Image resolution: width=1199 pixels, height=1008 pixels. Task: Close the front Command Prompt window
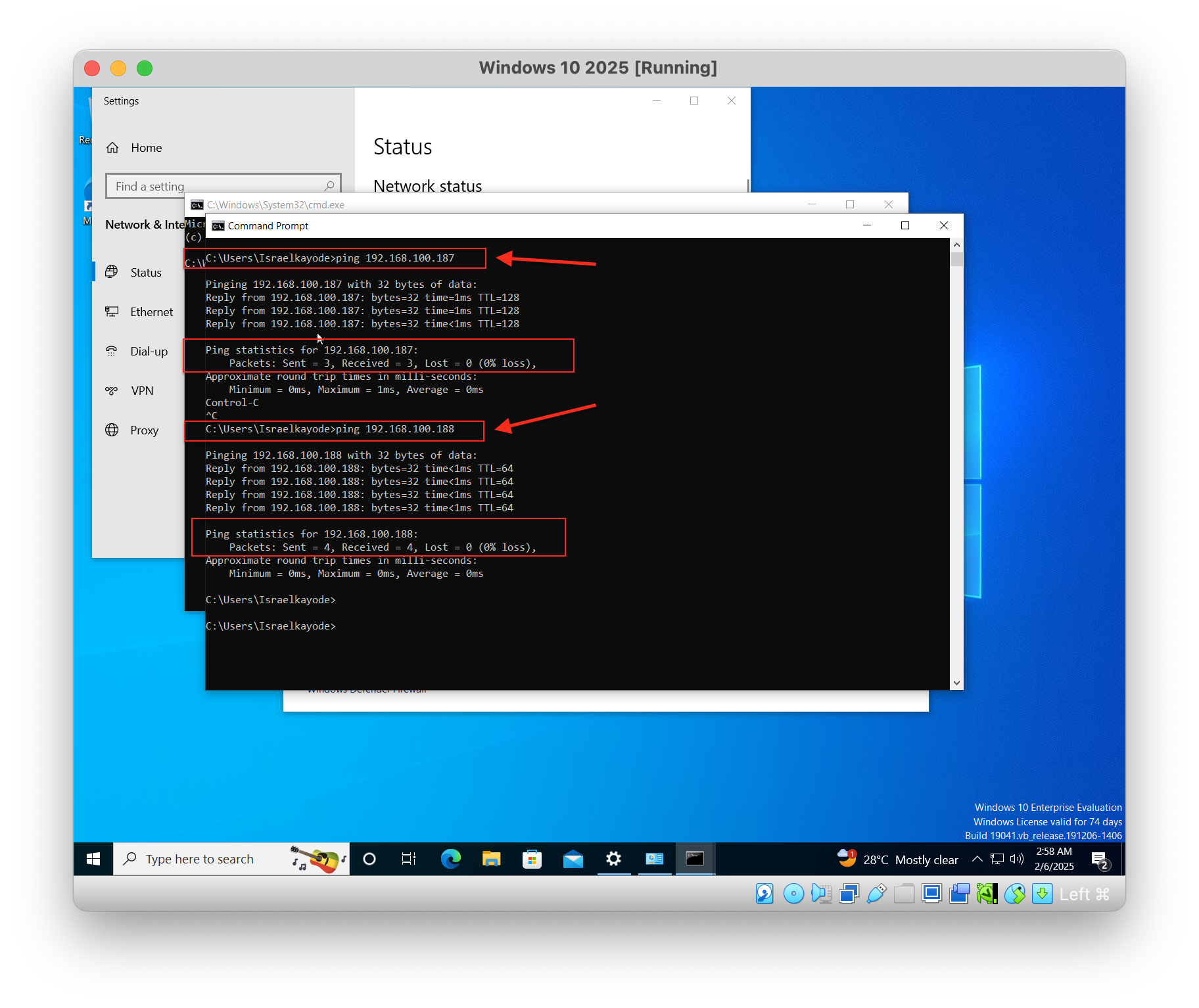click(944, 225)
